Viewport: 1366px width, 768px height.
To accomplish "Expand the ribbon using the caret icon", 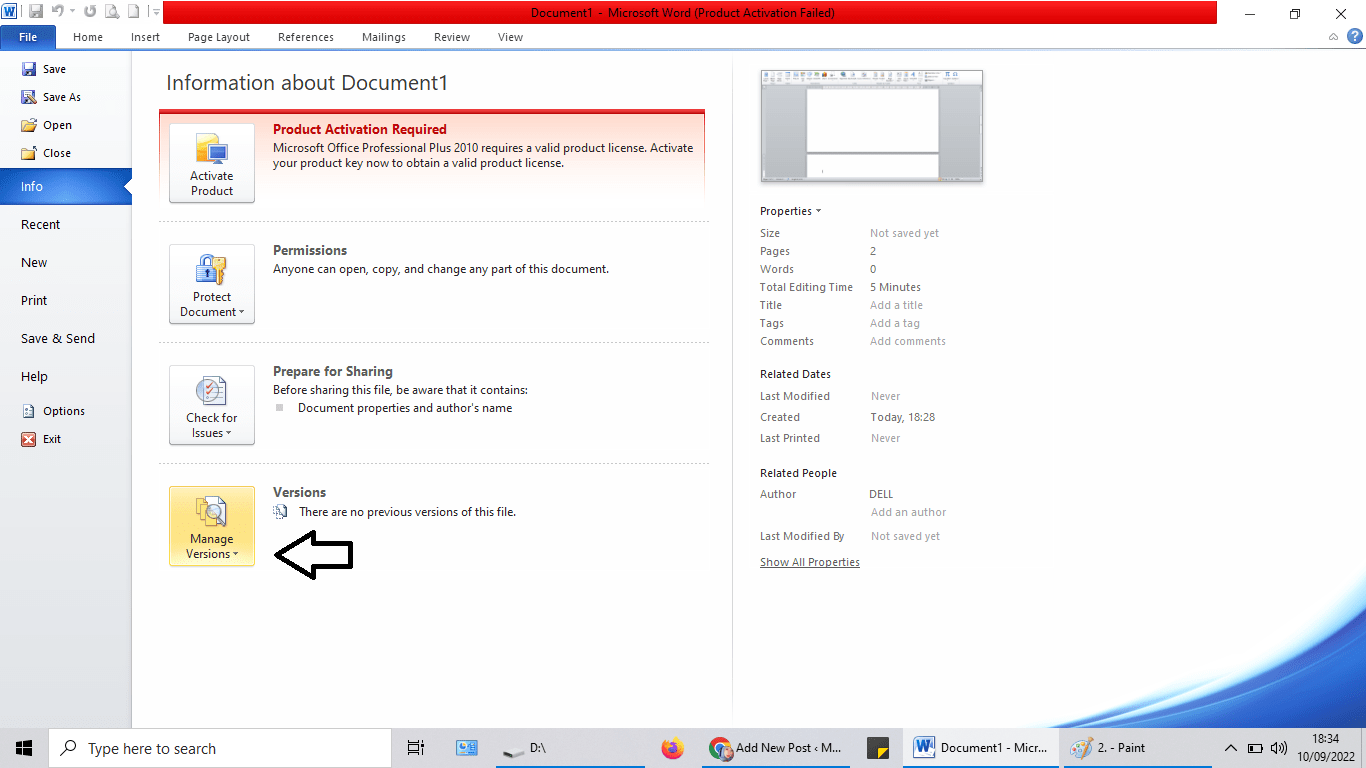I will coord(1334,37).
